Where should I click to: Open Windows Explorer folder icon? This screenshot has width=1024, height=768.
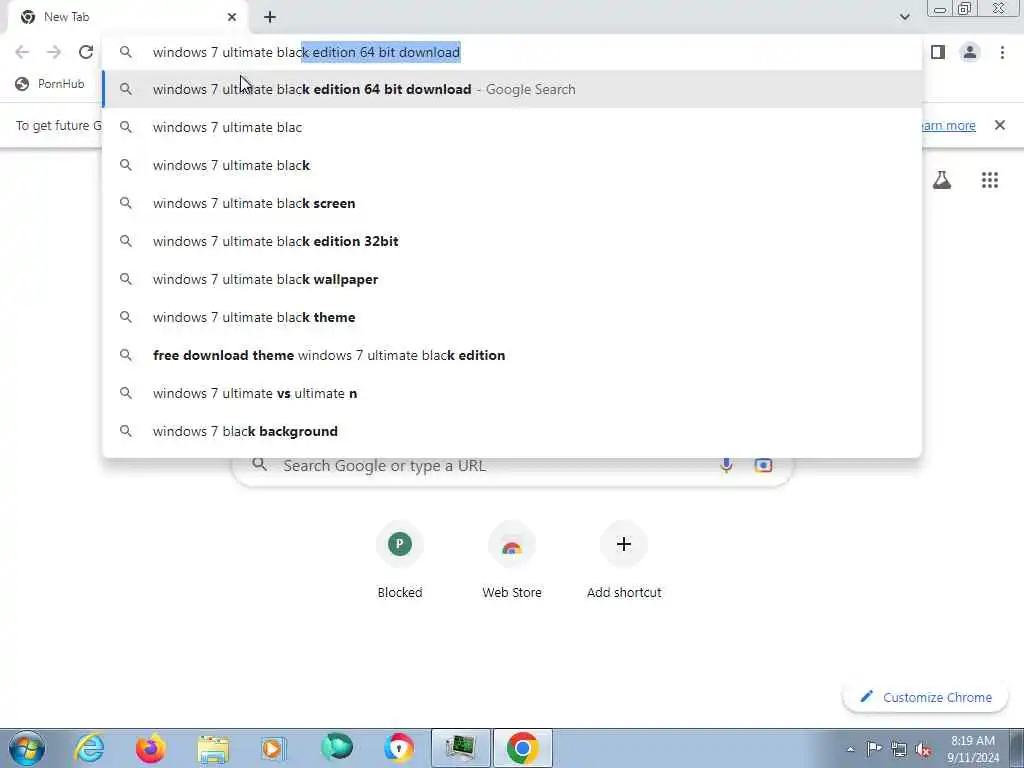[213, 748]
